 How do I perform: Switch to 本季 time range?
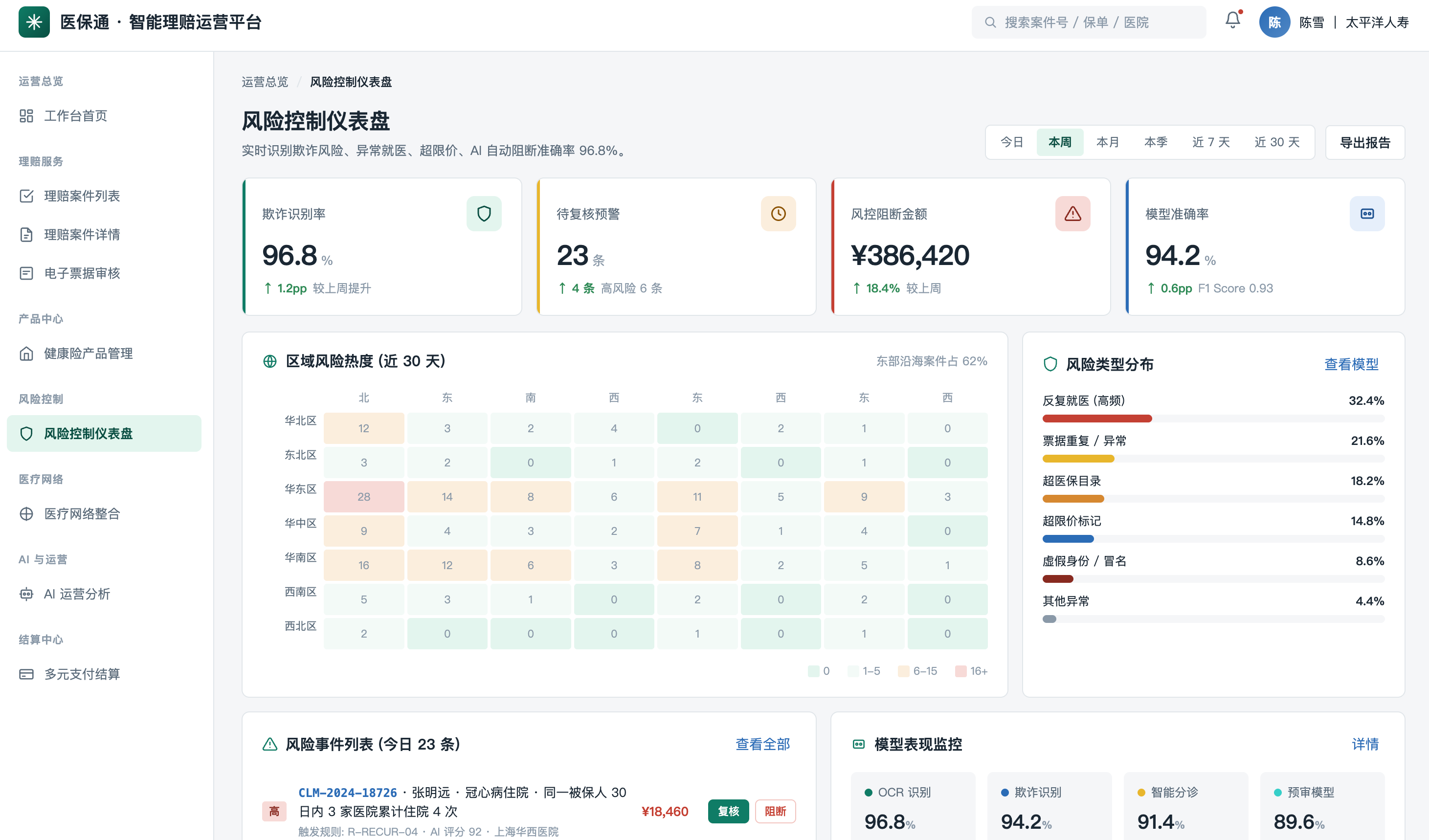(x=1156, y=142)
